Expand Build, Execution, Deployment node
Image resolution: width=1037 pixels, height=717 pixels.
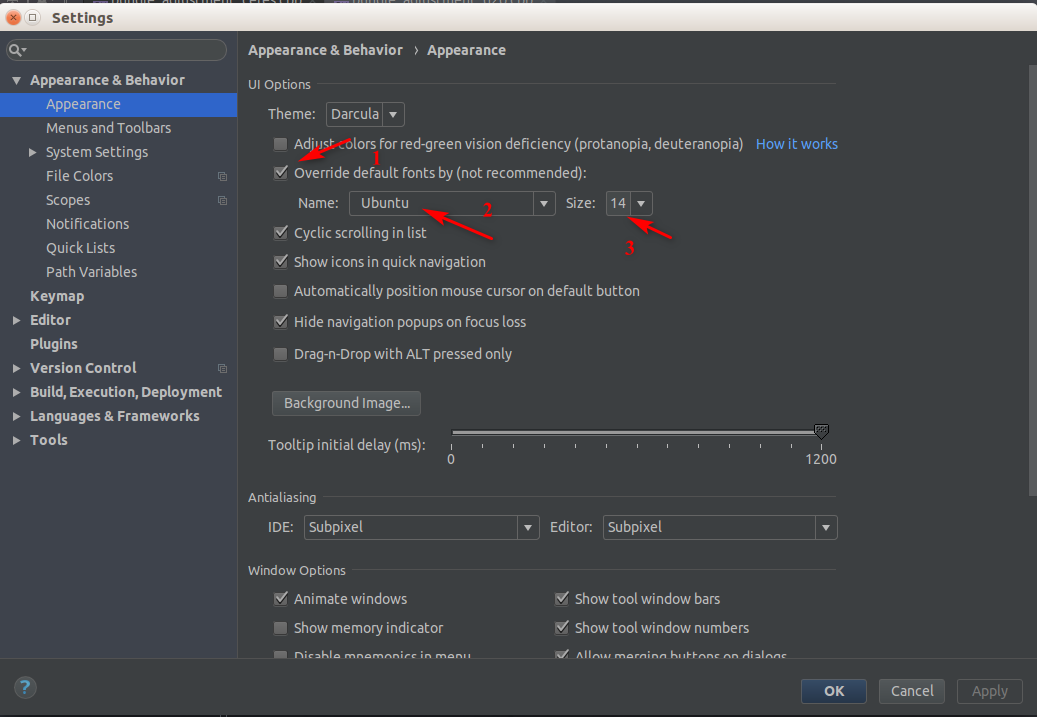coord(17,392)
